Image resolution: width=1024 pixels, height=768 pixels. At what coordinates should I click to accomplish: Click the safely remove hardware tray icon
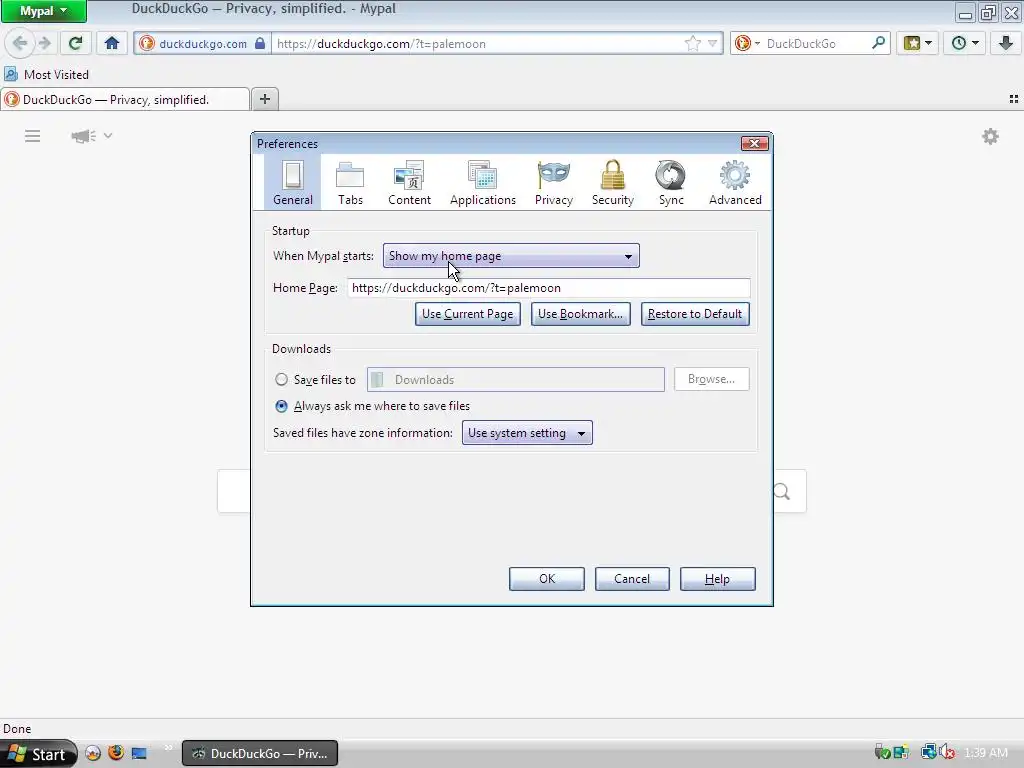pyautogui.click(x=882, y=753)
